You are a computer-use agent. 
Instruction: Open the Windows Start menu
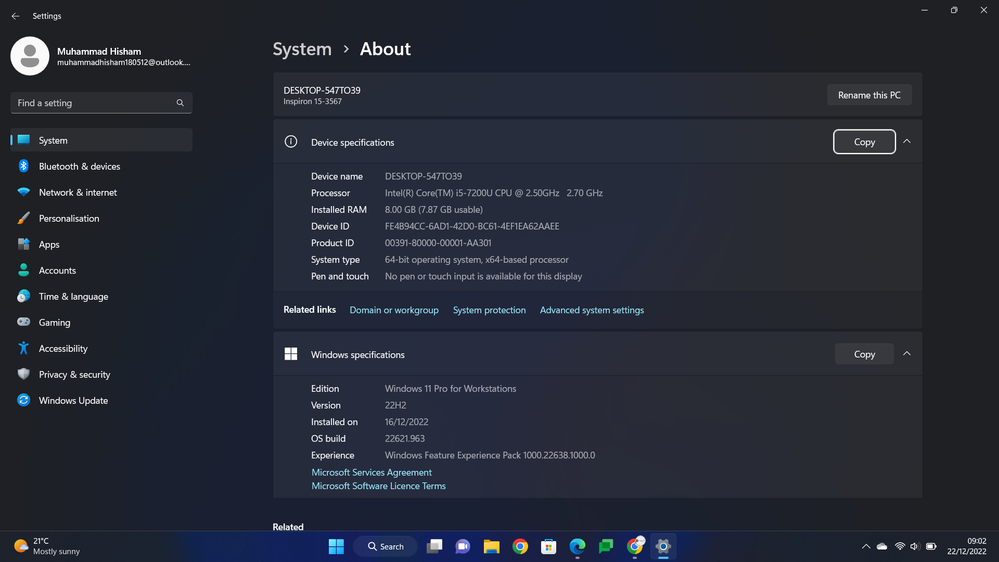pyautogui.click(x=336, y=546)
